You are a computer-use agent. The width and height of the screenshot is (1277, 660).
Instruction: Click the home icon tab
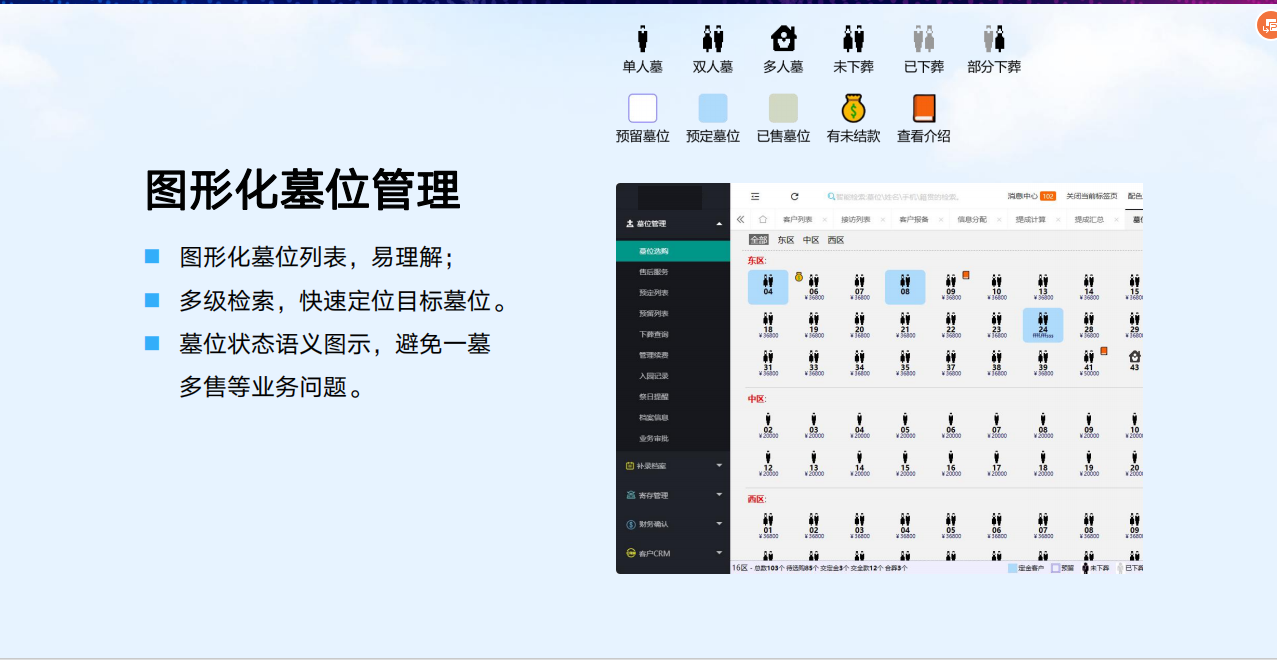point(763,220)
